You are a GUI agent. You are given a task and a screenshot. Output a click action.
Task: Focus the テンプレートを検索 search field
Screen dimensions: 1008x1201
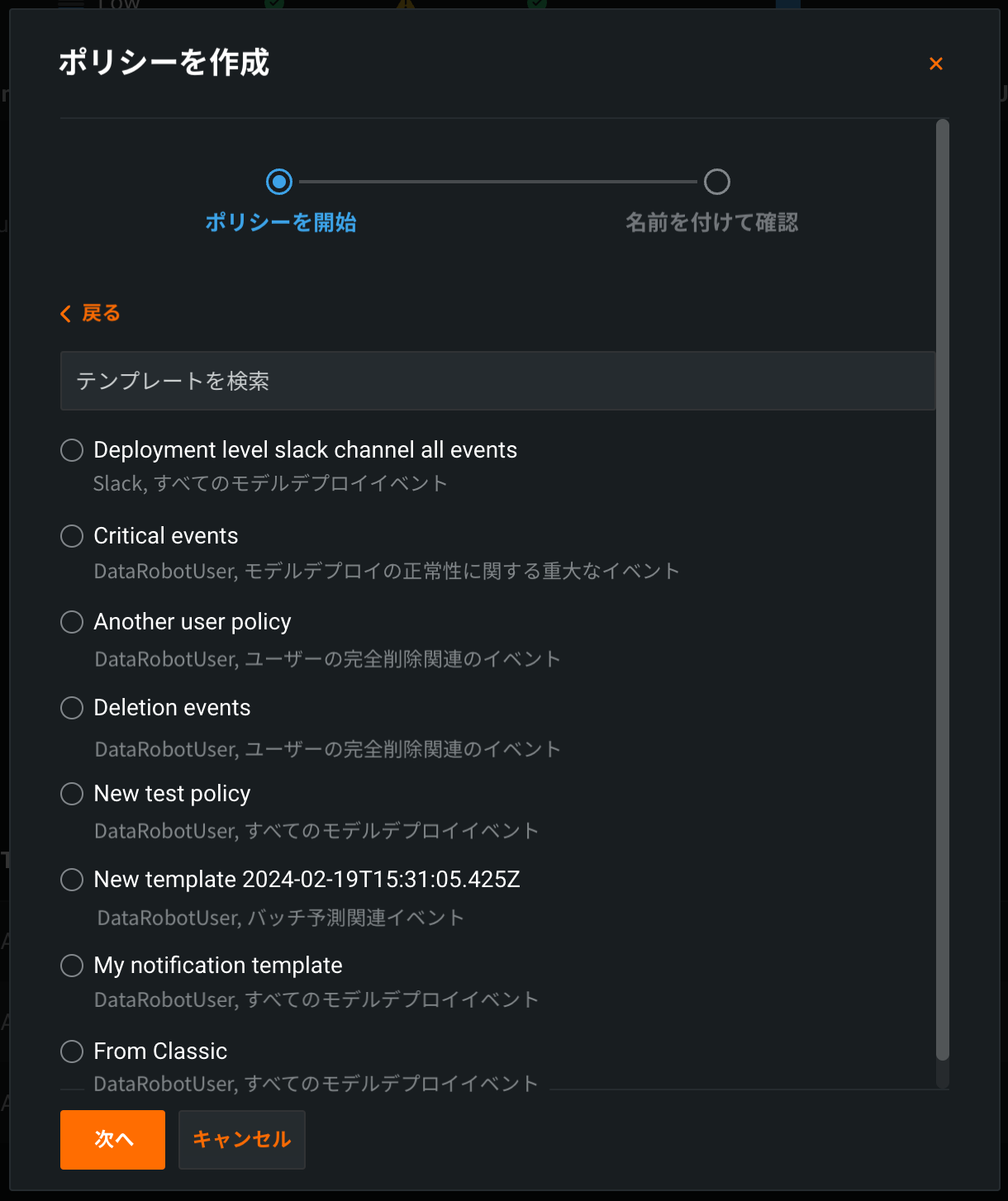497,381
